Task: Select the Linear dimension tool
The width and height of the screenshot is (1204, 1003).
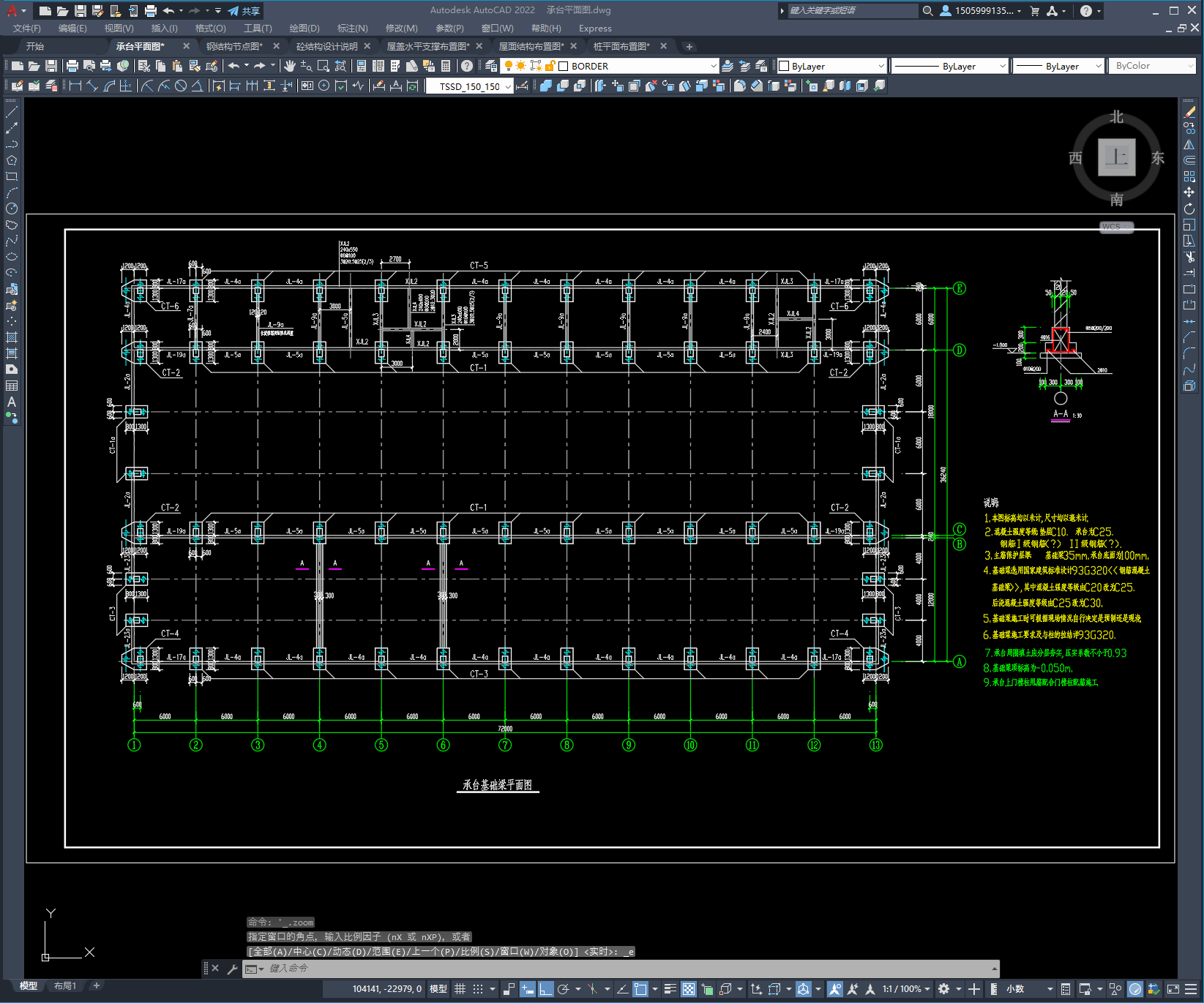Action: (75, 86)
